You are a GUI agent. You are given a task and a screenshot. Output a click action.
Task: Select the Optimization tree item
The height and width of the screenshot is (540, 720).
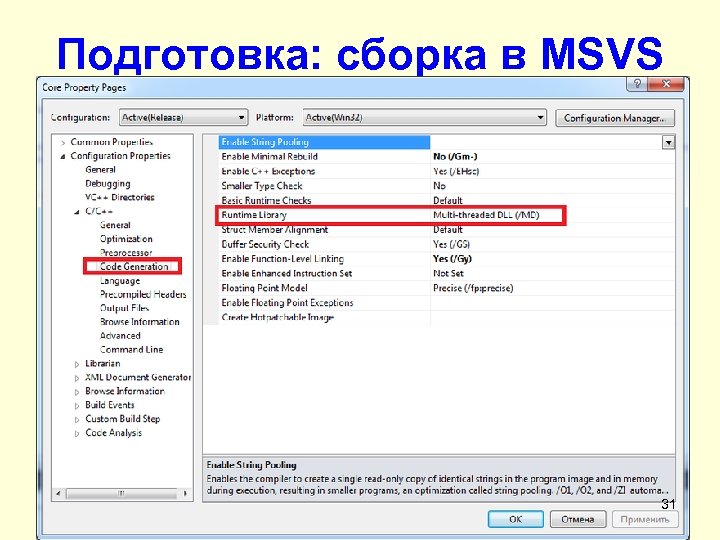click(126, 239)
